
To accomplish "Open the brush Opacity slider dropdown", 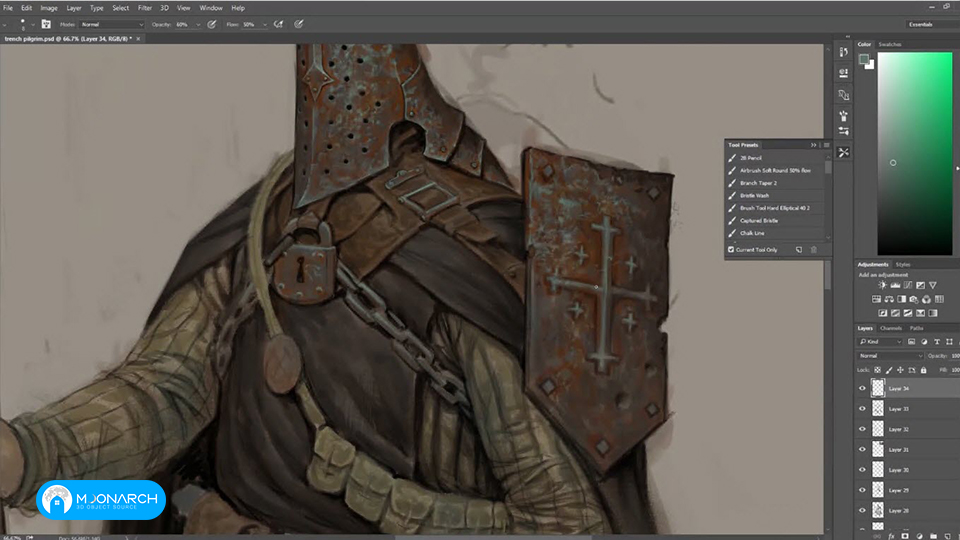I will coord(198,24).
